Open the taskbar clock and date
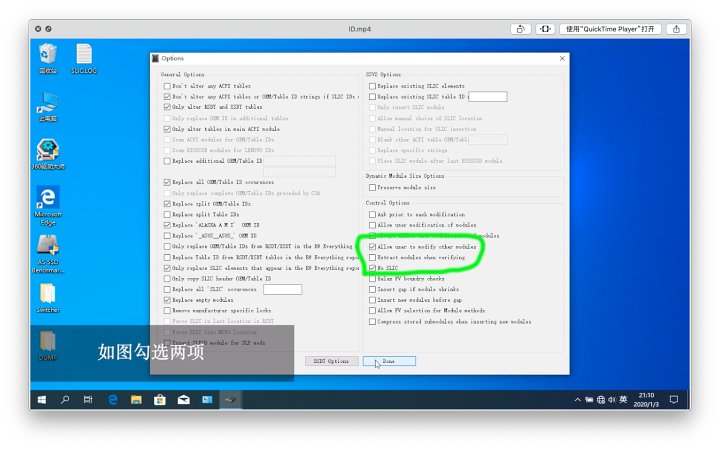720x449 pixels. [x=647, y=399]
